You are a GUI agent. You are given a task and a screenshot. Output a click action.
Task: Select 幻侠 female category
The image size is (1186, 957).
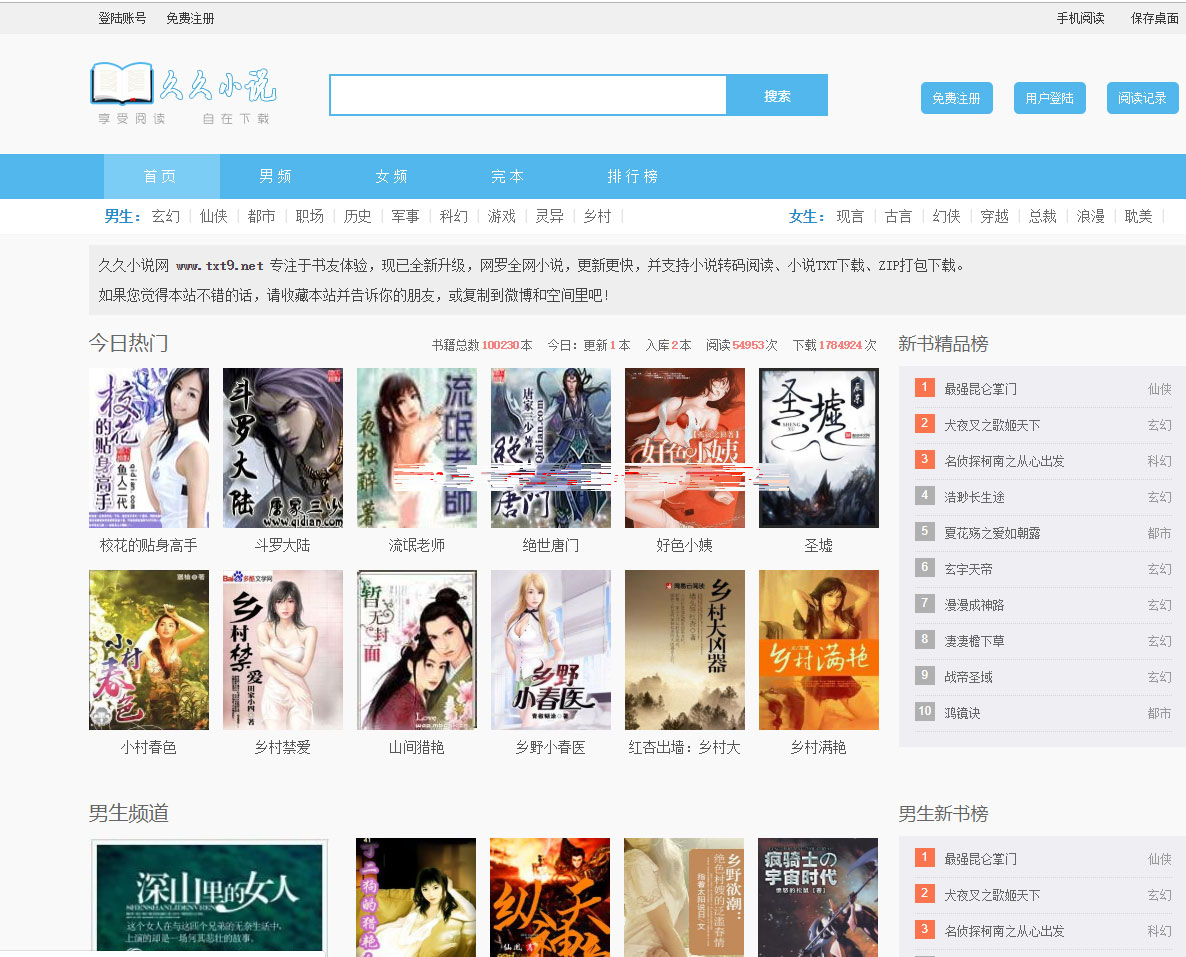click(x=946, y=216)
